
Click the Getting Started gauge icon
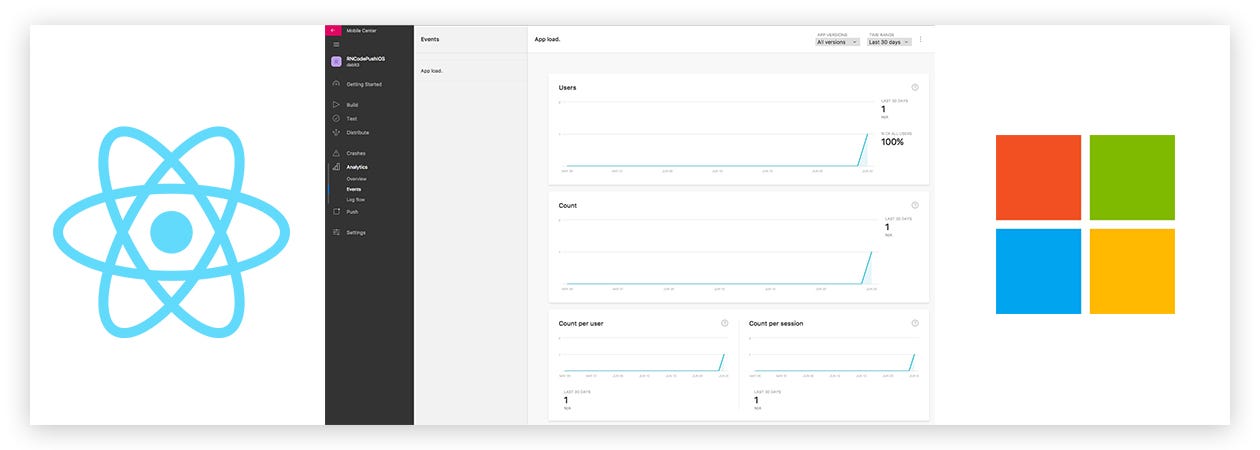336,84
